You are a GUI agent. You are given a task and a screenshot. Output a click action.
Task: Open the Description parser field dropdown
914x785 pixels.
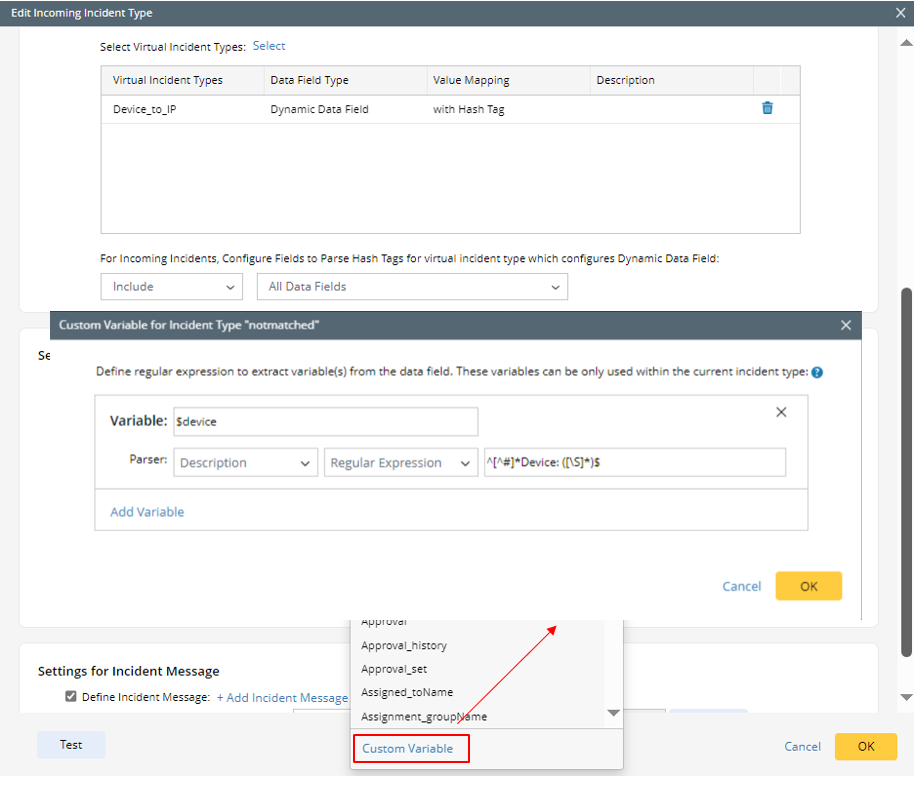click(246, 463)
